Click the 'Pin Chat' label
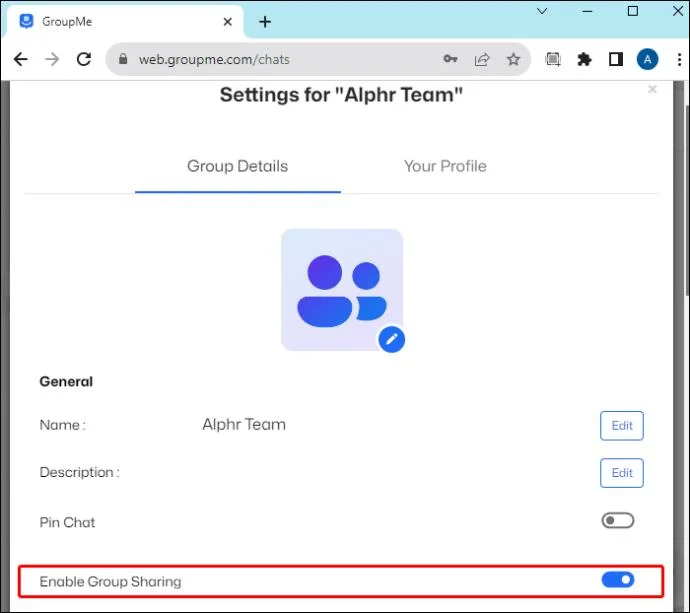The image size is (690, 613). click(67, 522)
